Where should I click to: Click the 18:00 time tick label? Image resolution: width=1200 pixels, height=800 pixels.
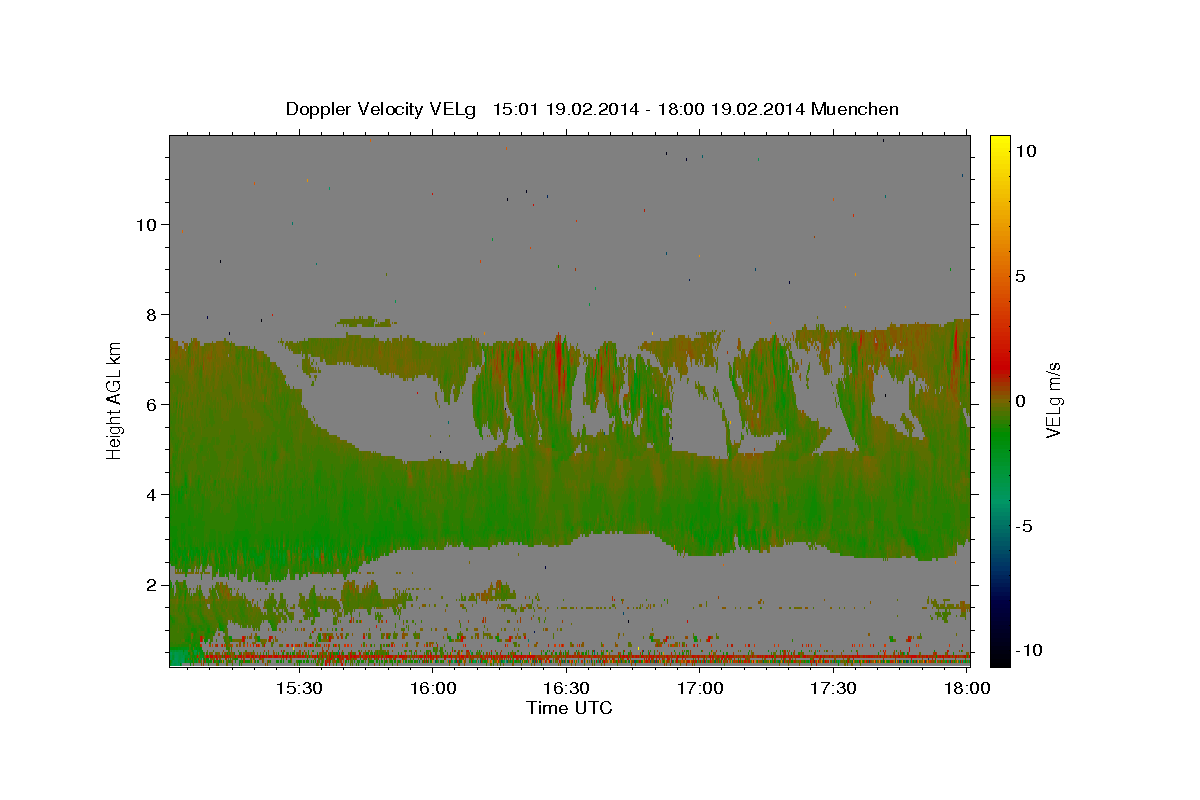tap(966, 689)
